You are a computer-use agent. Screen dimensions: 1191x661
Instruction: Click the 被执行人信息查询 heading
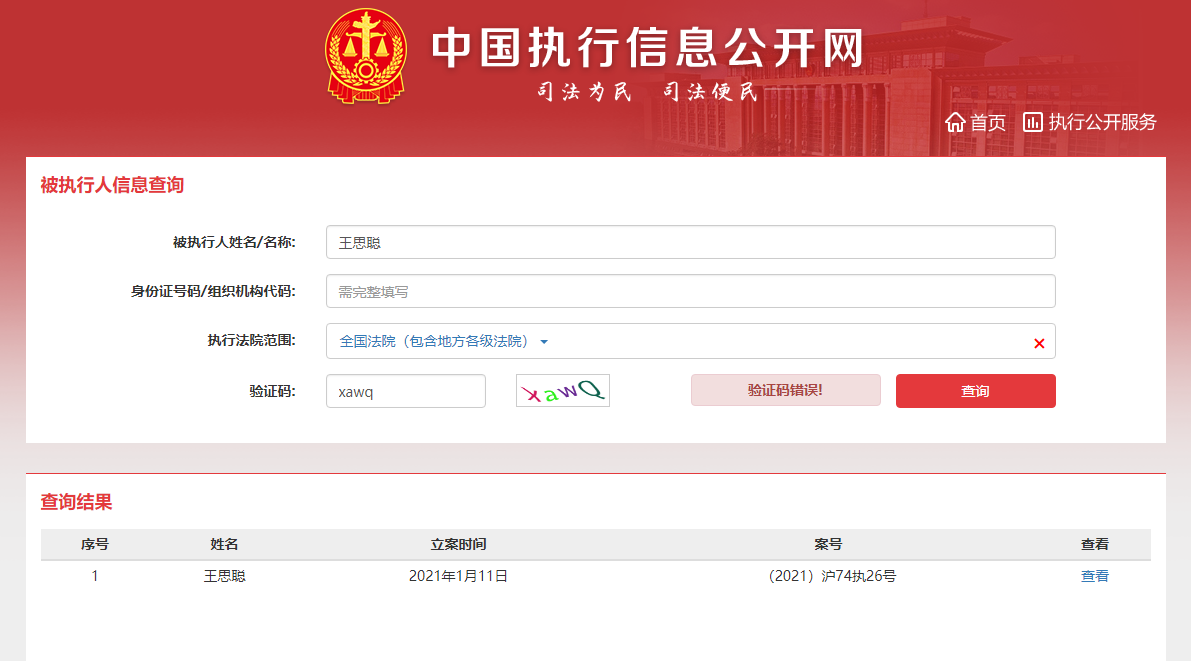click(112, 185)
